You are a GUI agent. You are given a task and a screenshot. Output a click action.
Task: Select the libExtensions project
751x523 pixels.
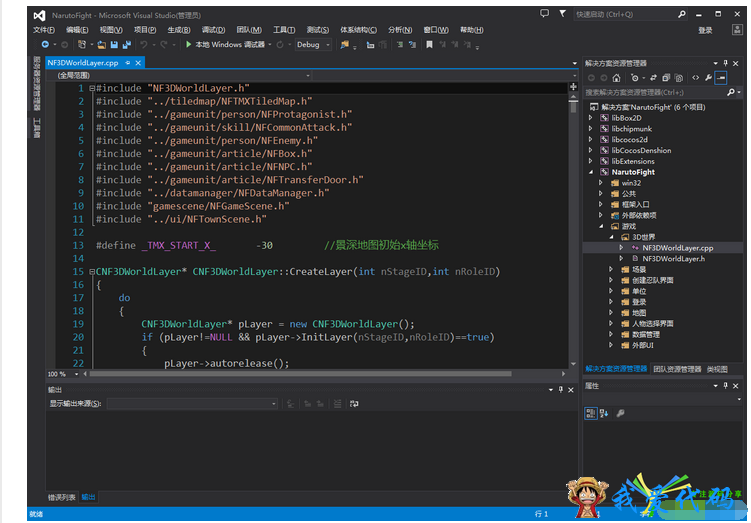click(x=633, y=161)
